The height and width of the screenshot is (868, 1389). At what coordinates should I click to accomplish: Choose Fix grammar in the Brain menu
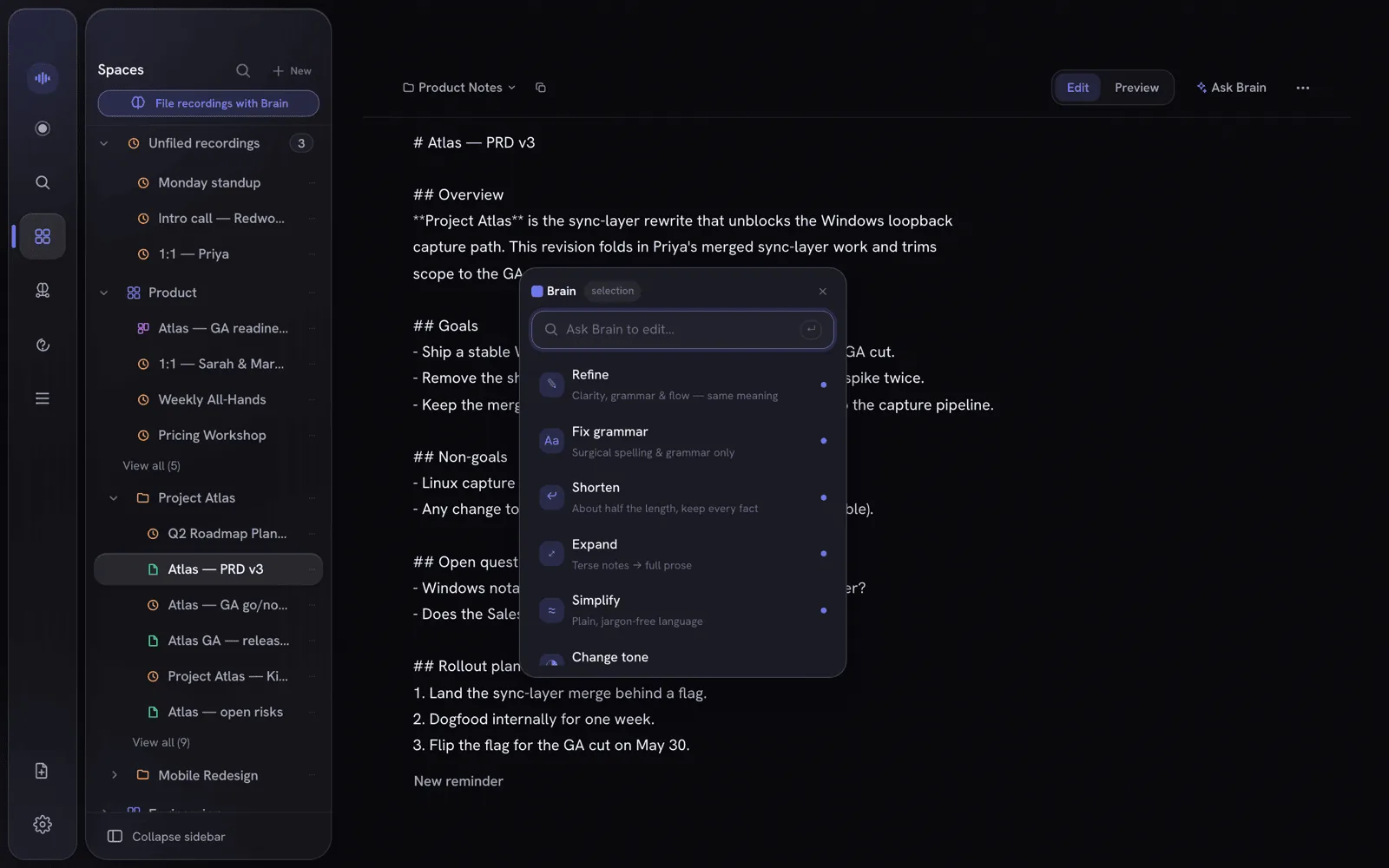tap(683, 441)
